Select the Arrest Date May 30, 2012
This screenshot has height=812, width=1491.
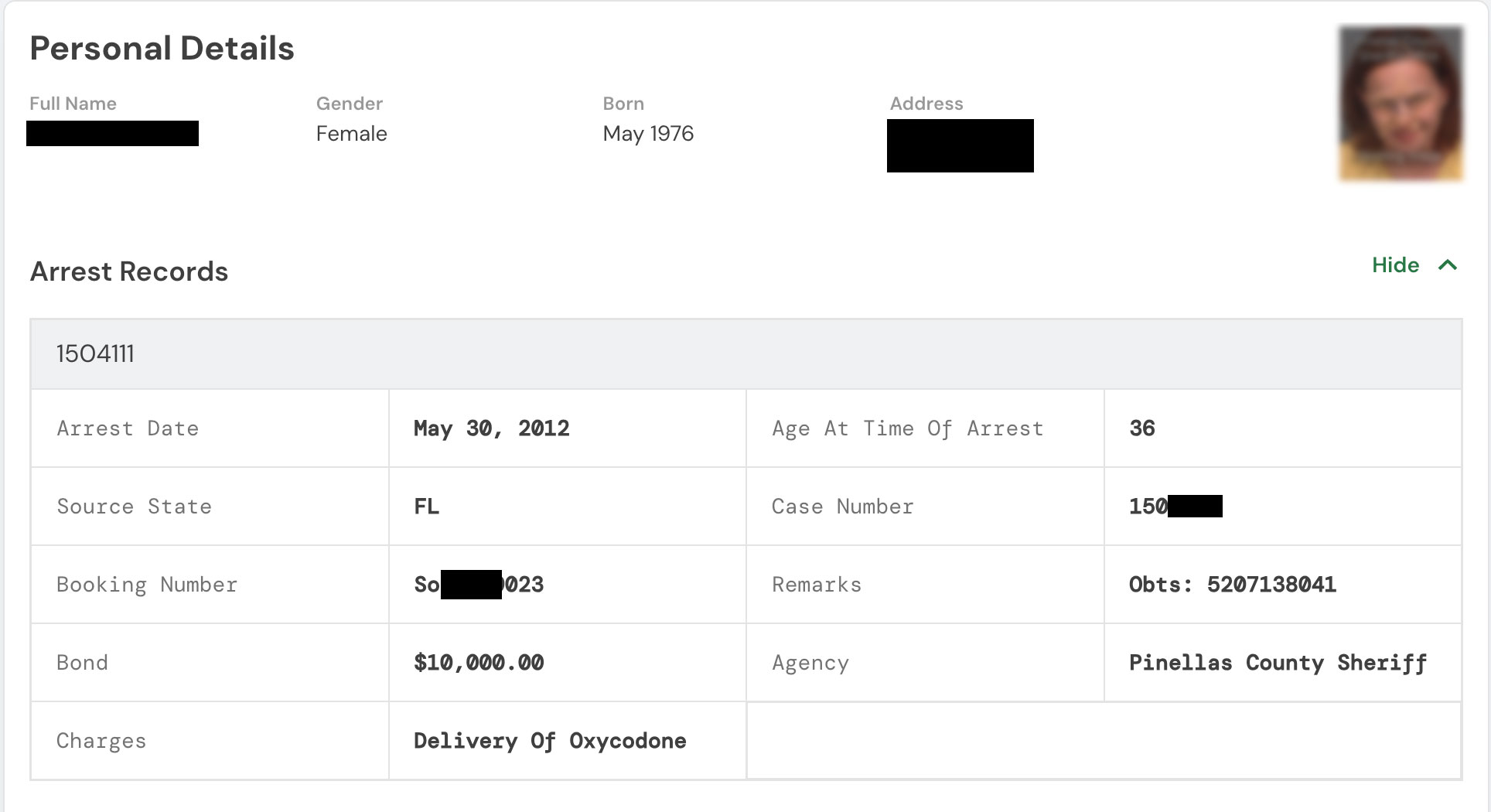click(490, 428)
